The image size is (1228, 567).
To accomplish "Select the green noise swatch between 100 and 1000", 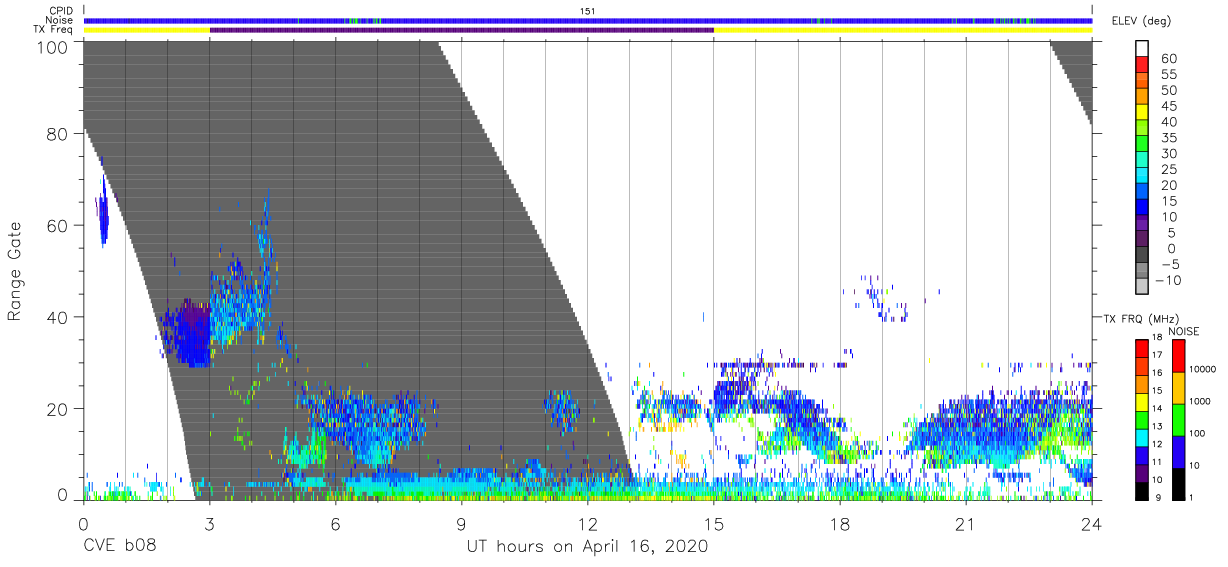I will click(x=1178, y=419).
